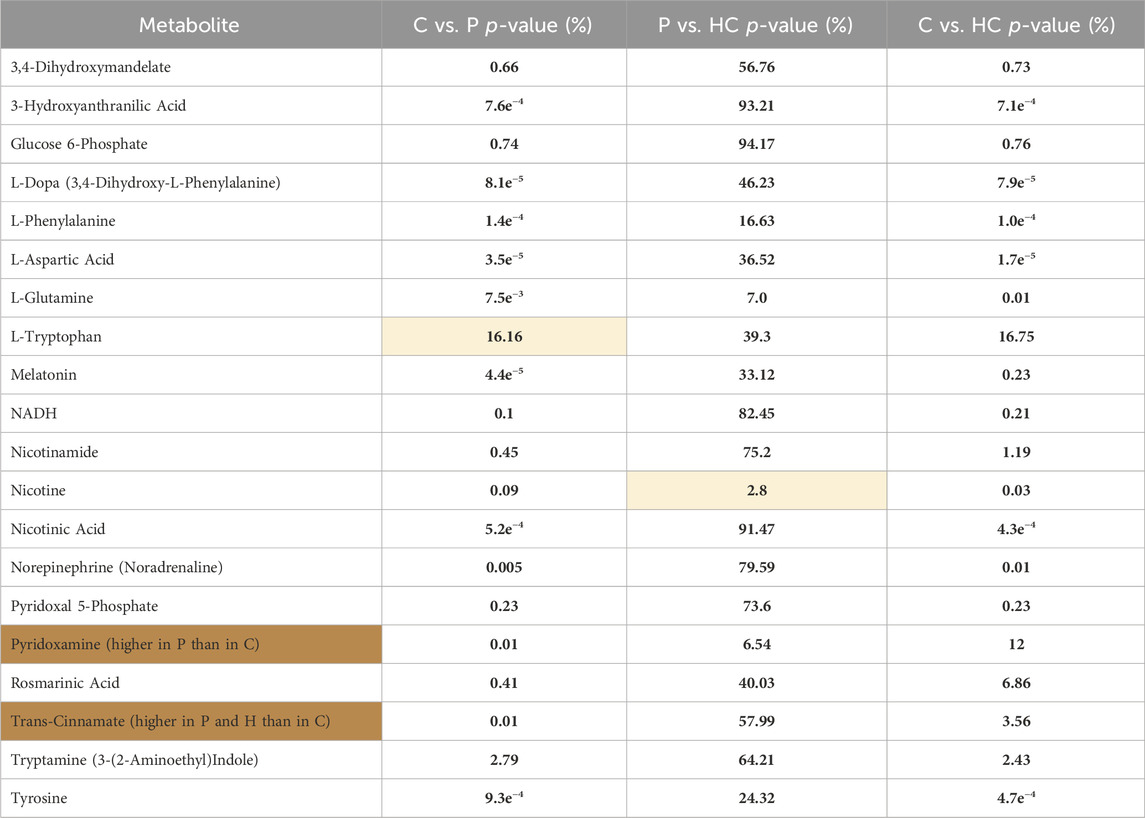
Task: Select value 57.99 in the Trans-Cinnamate row
Action: (757, 721)
